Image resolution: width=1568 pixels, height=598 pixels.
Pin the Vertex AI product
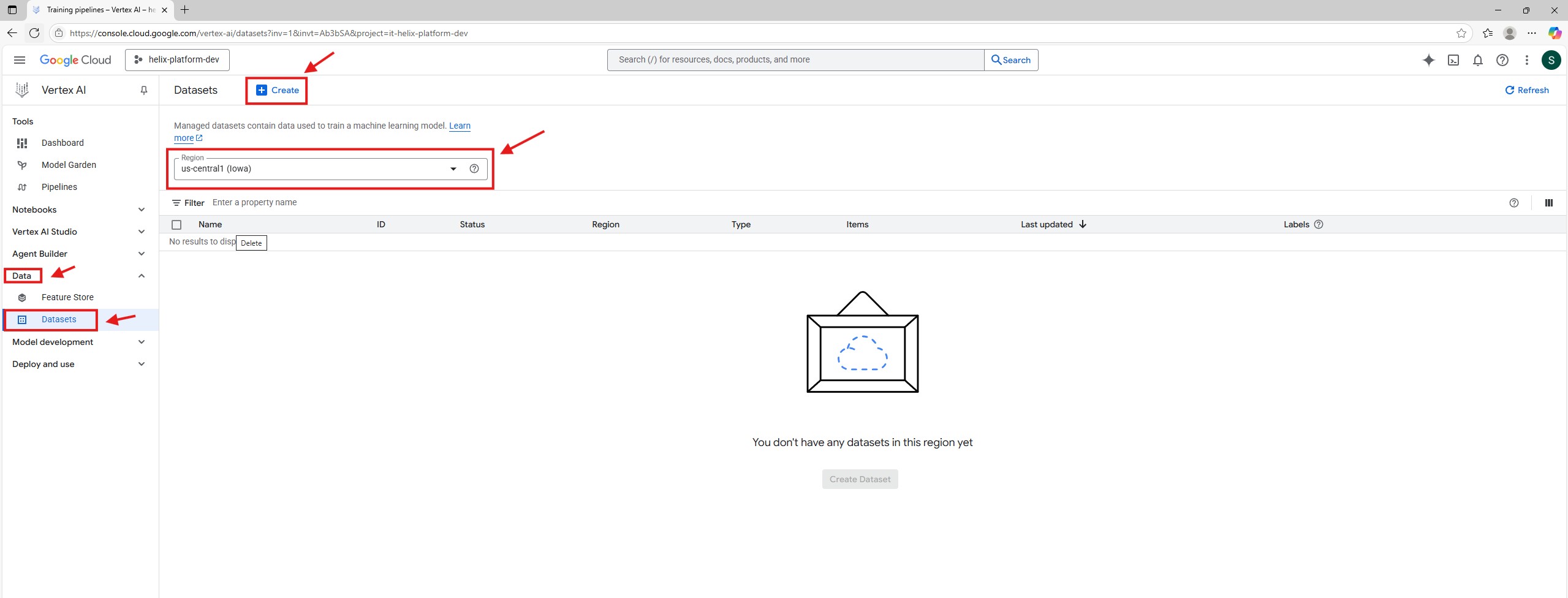pyautogui.click(x=144, y=91)
